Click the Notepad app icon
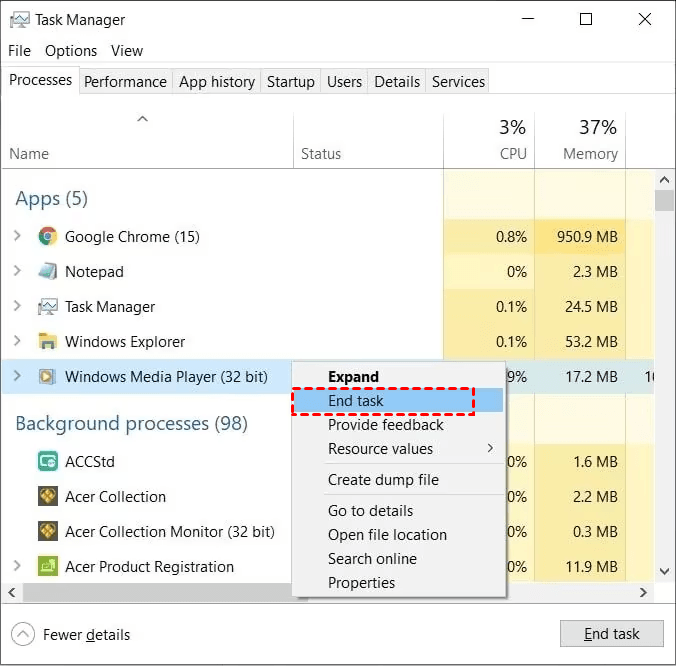The height and width of the screenshot is (666, 676). 47,272
